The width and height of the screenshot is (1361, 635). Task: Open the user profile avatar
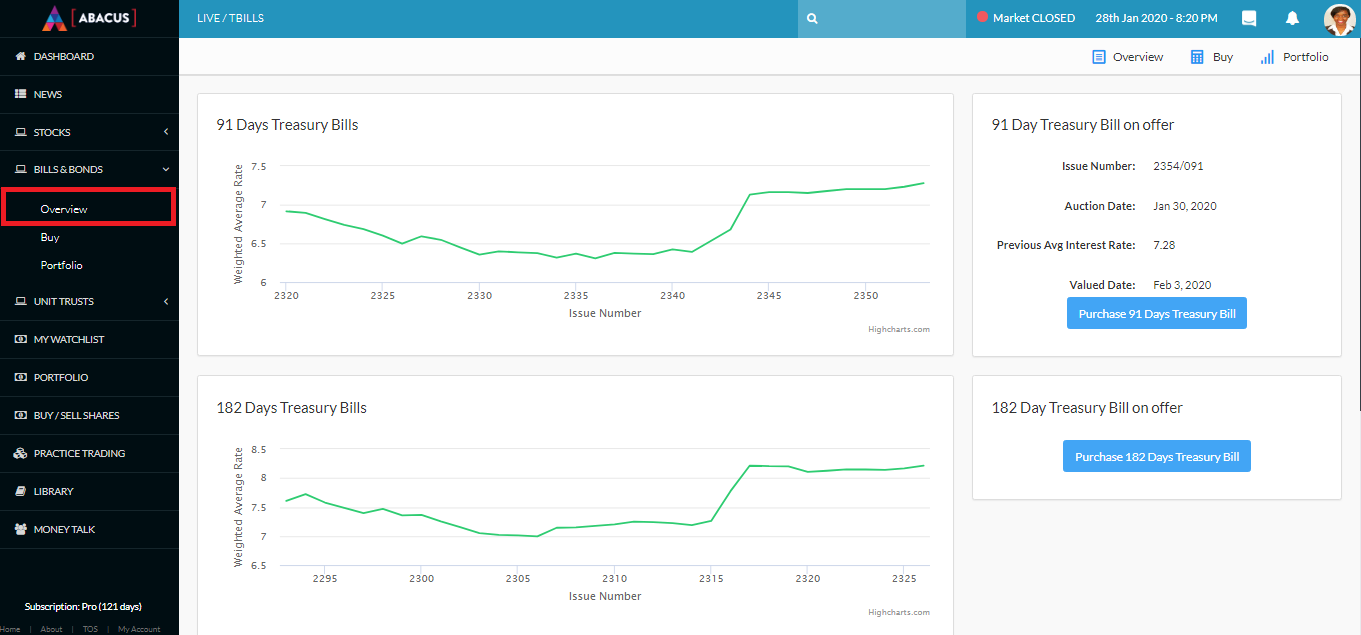(x=1338, y=18)
